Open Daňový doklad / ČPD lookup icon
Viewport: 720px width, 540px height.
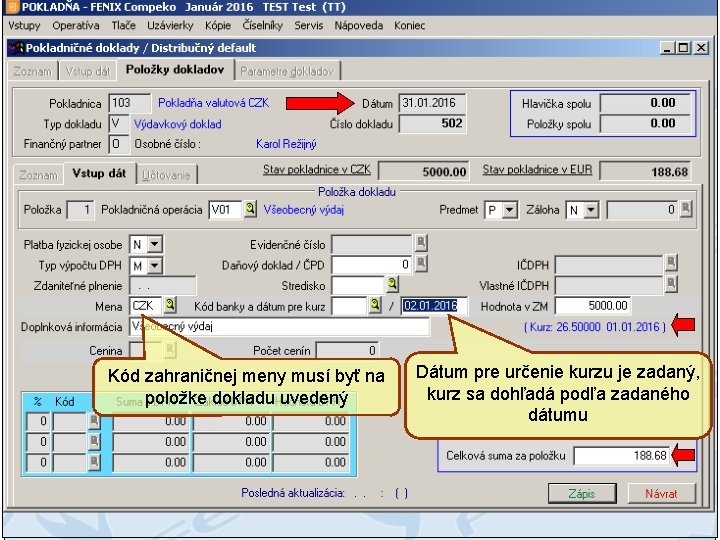point(421,264)
